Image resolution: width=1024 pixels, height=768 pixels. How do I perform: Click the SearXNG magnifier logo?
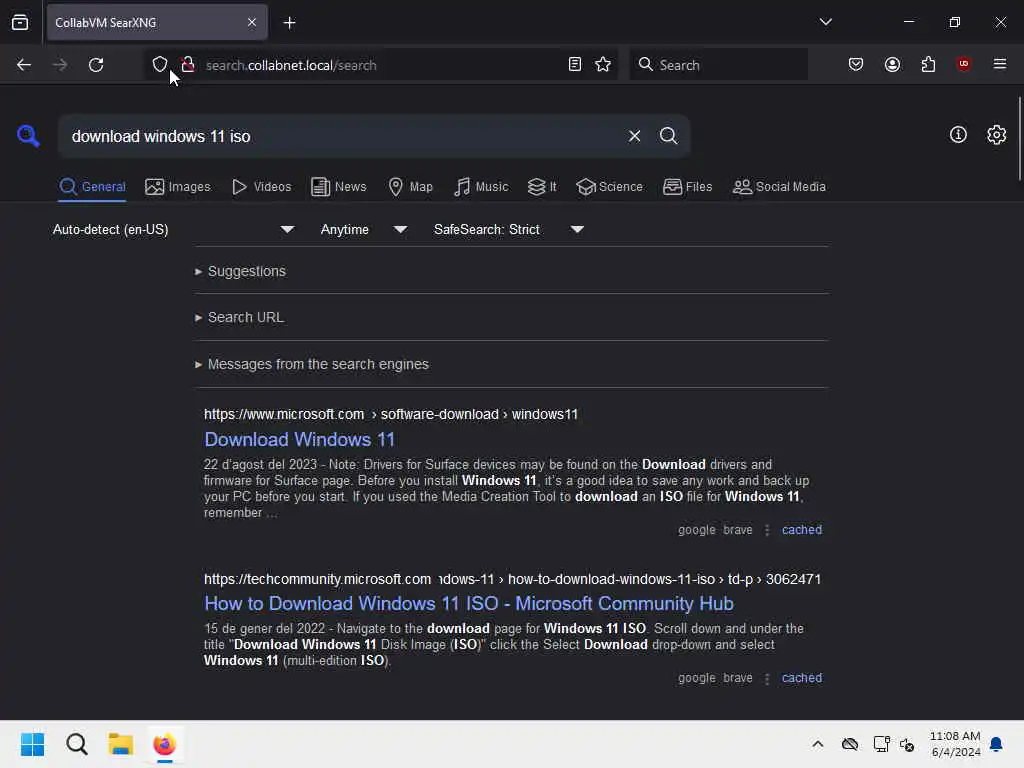(28, 136)
